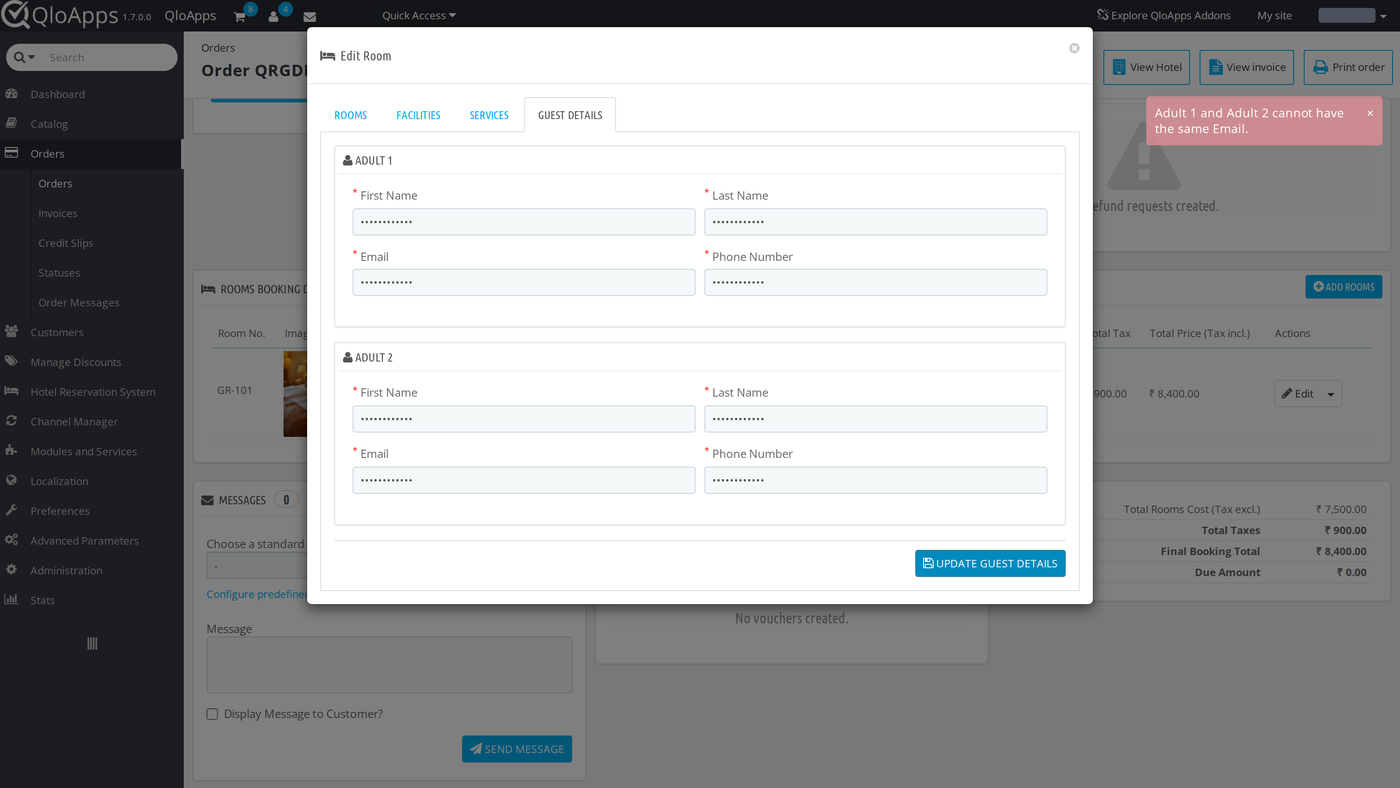
Task: Click the Preferences wrench icon
Action: pyautogui.click(x=12, y=511)
